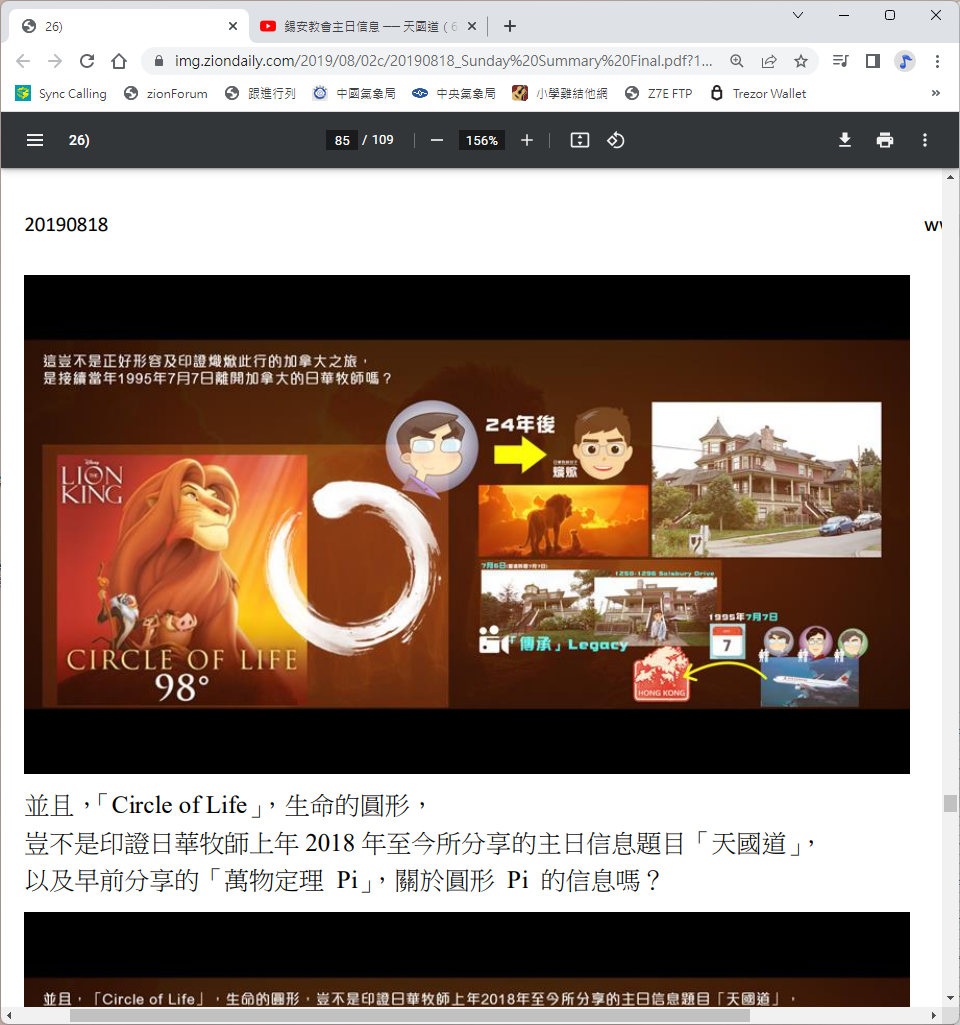960x1025 pixels.
Task: Click the Lion King slide image
Action: (x=467, y=524)
